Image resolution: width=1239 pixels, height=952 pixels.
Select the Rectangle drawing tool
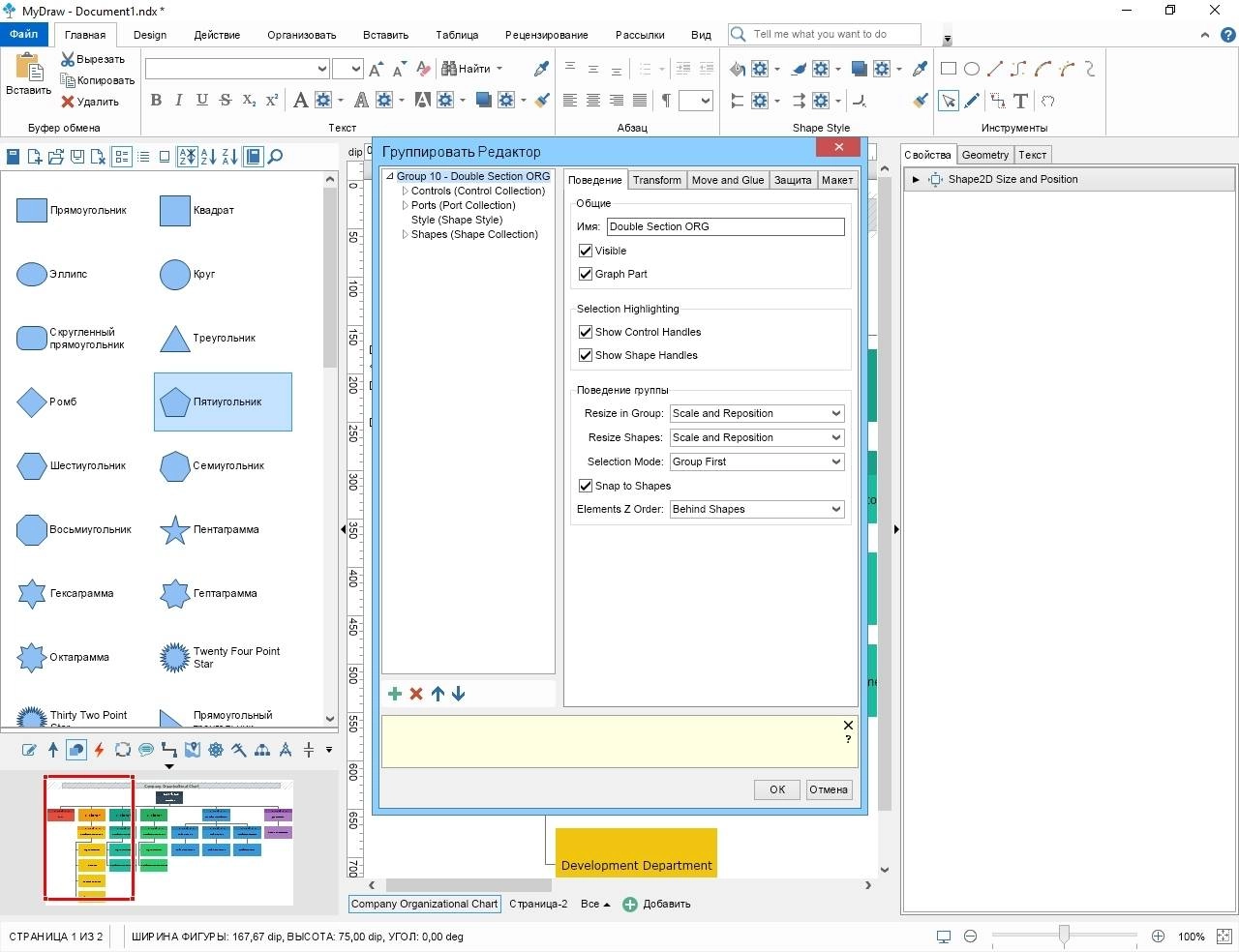(x=949, y=69)
